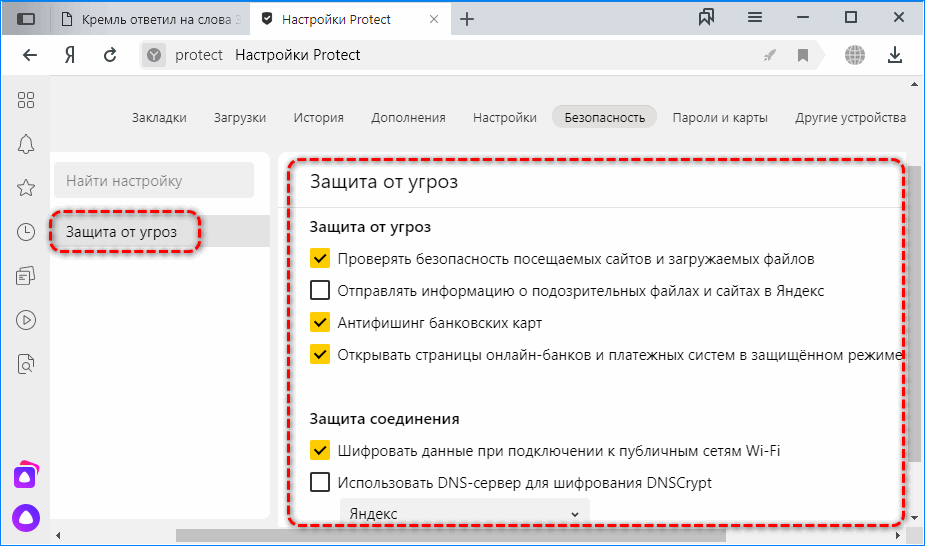
Task: Switch to the Кремль ответил tab
Action: [150, 19]
